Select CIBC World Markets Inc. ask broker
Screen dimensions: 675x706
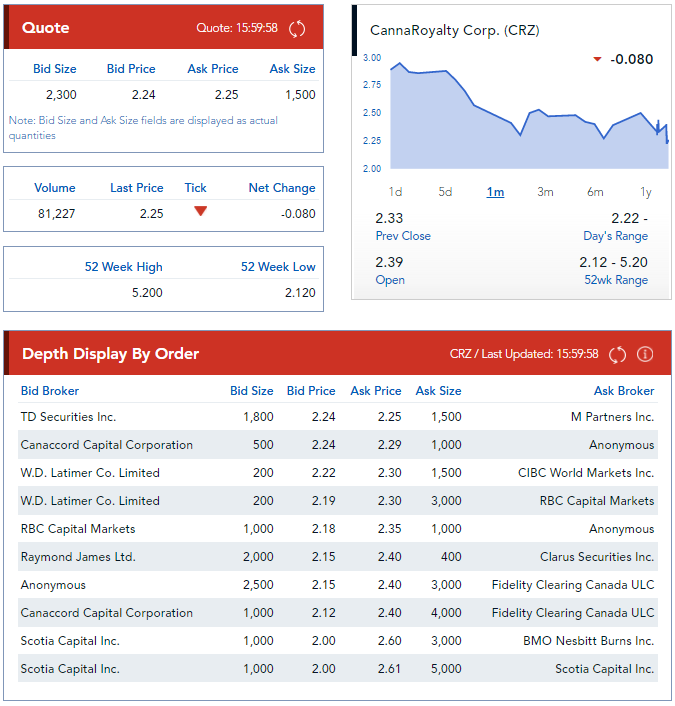click(586, 473)
